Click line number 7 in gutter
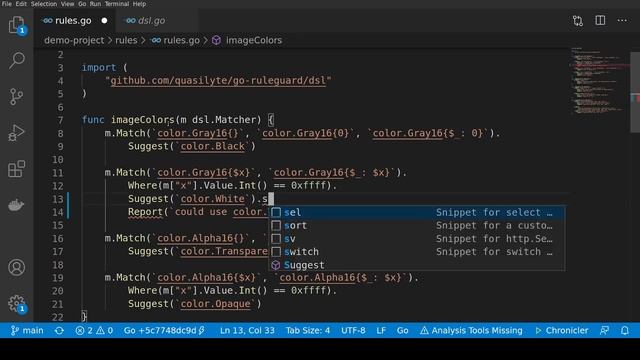Image resolution: width=640 pixels, height=360 pixels. tap(60, 120)
